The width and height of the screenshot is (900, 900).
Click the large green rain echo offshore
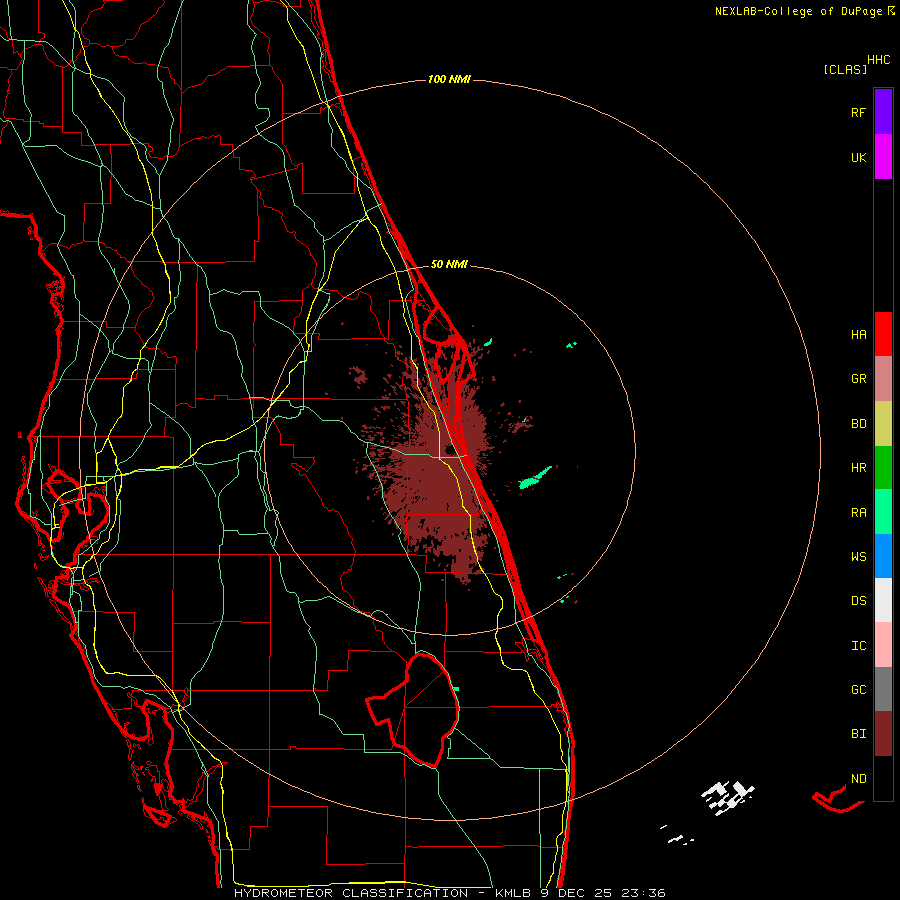pos(535,478)
